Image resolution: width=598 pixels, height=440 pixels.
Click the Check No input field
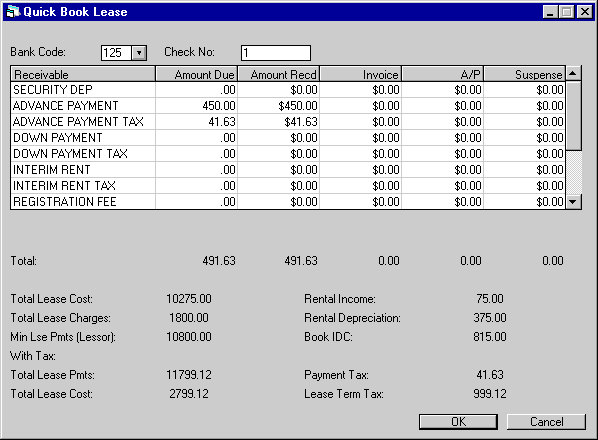tap(276, 53)
